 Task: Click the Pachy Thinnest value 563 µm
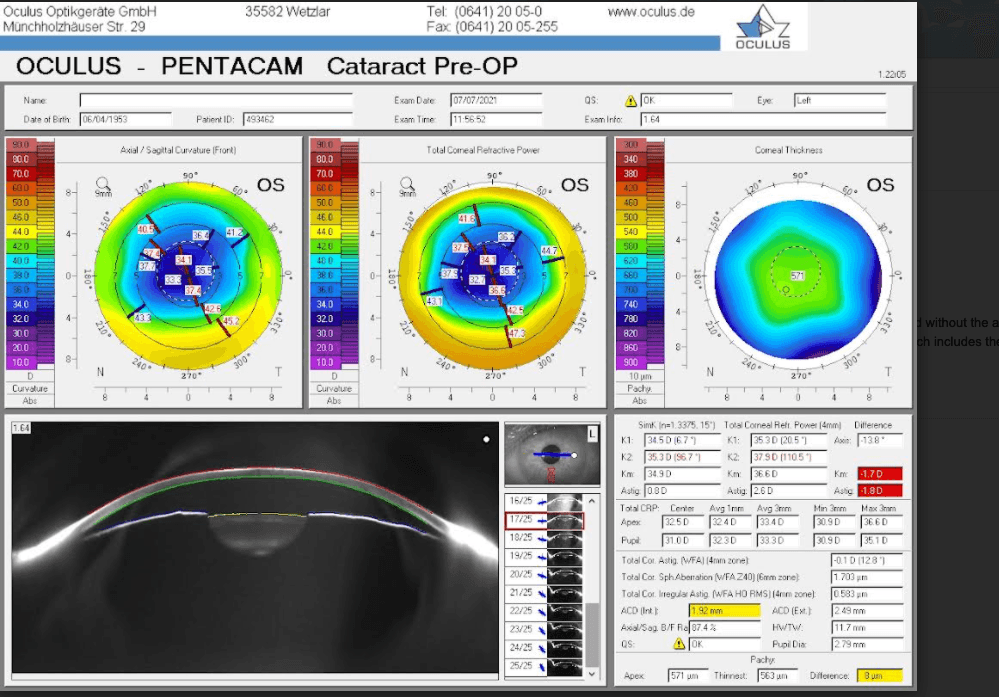click(x=777, y=675)
